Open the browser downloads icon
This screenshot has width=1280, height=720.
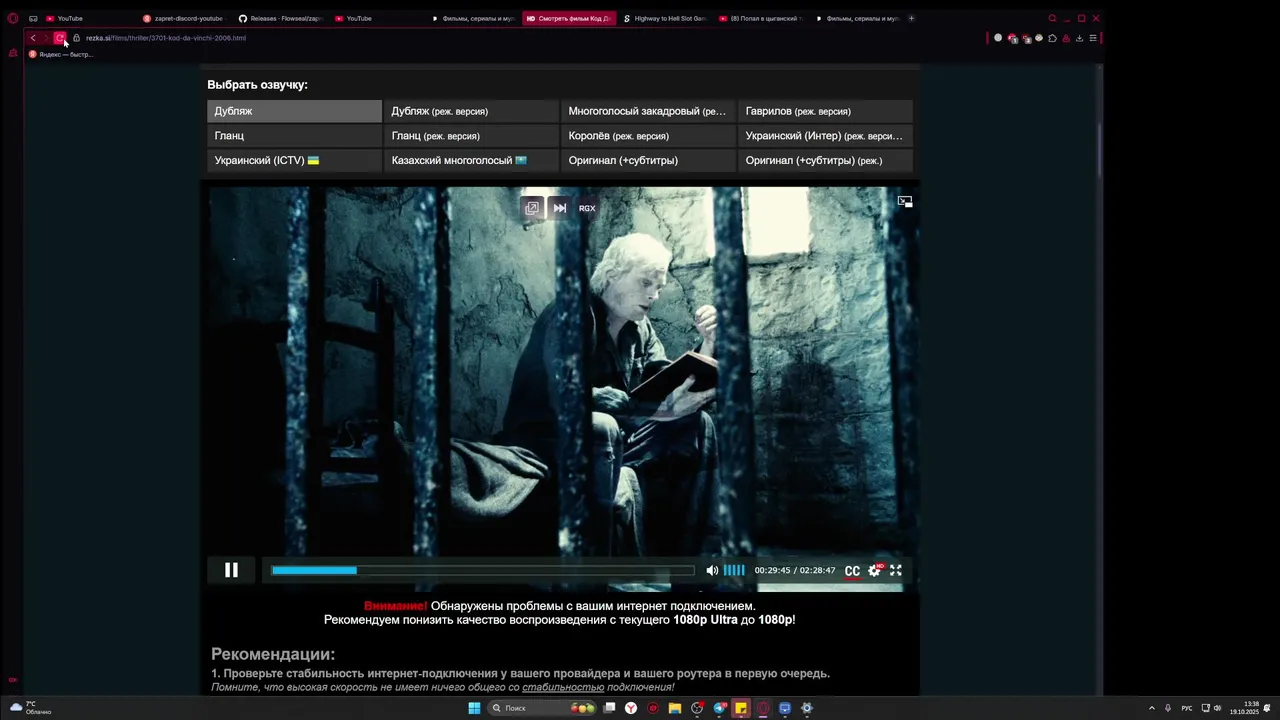coord(1079,38)
